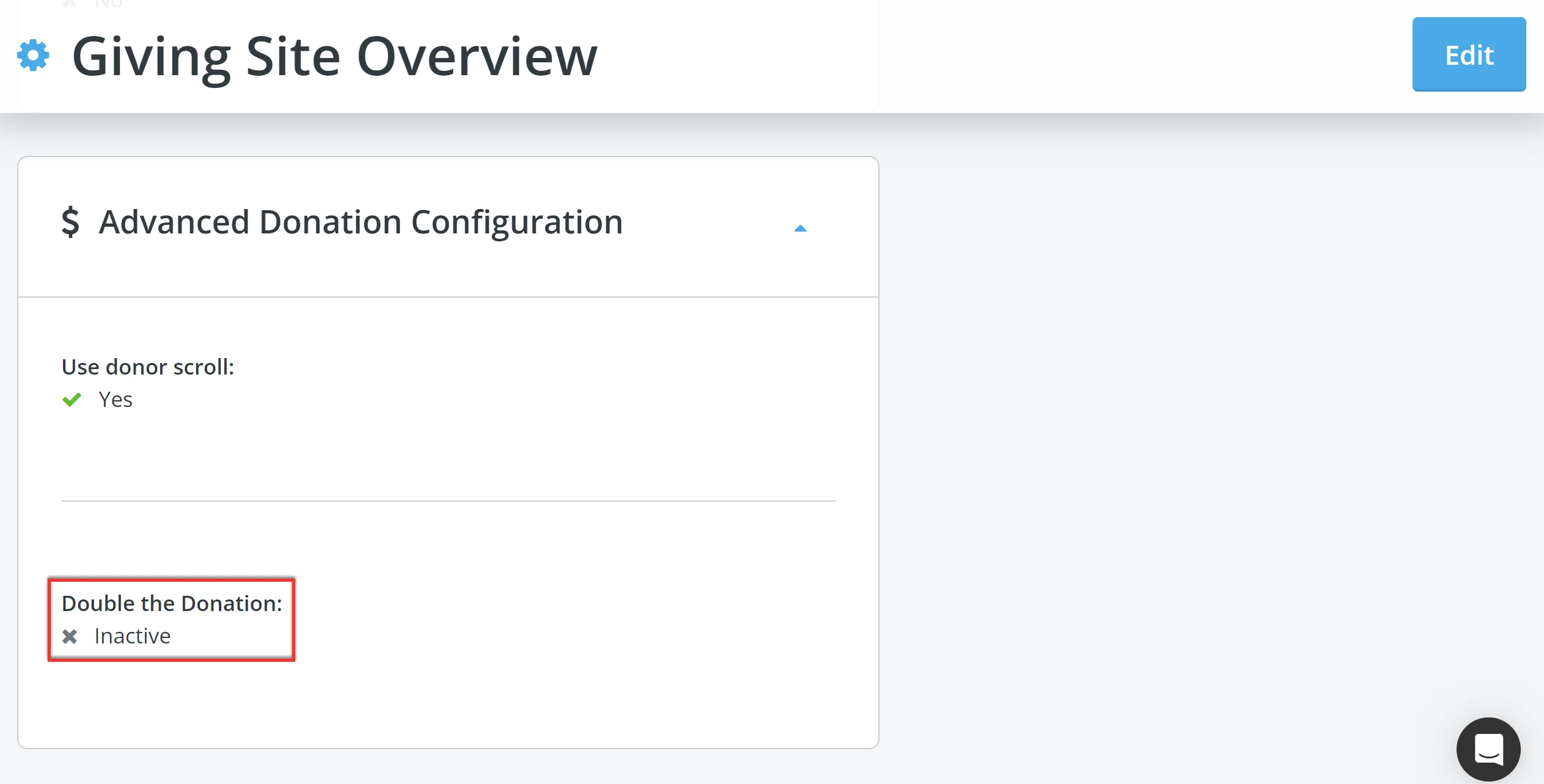Click the X icon beside Inactive
Viewport: 1544px width, 784px height.
click(x=71, y=636)
